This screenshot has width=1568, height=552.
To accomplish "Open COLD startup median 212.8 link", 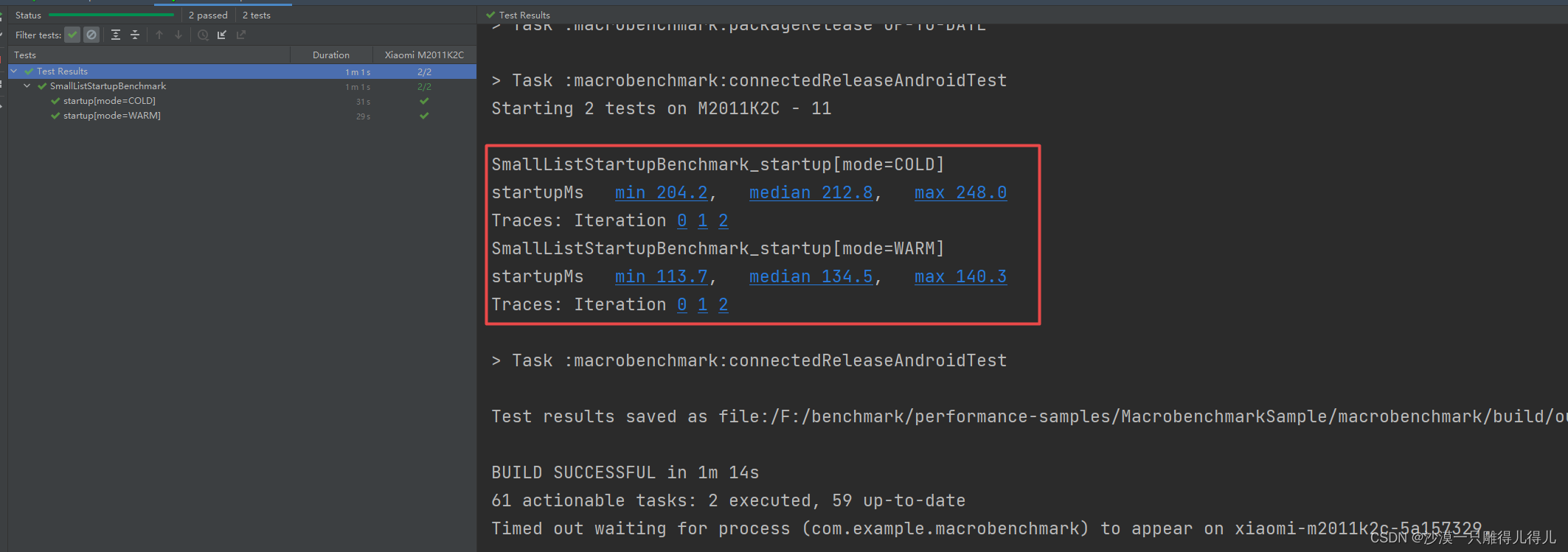I will (811, 192).
